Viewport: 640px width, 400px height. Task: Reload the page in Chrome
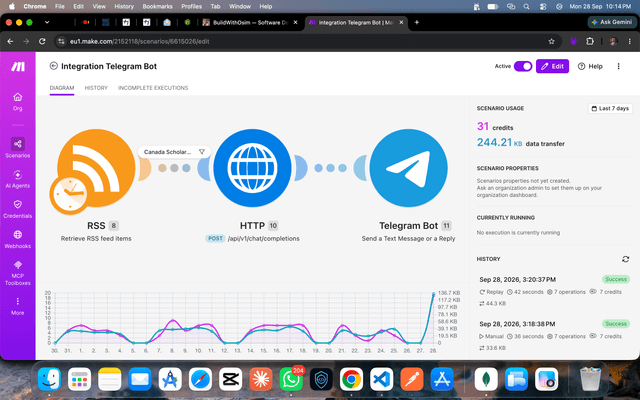point(42,41)
